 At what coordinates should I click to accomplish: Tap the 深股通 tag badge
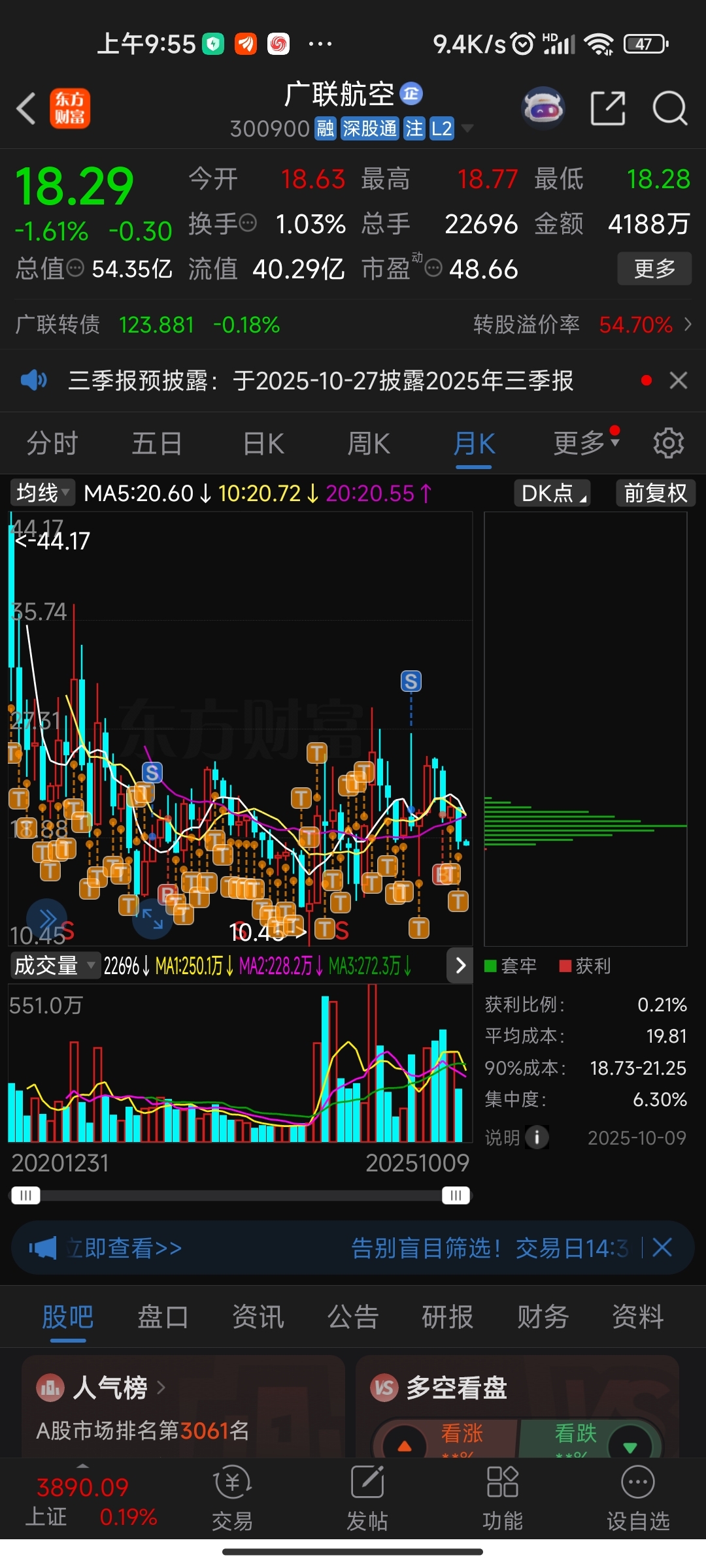click(x=370, y=129)
